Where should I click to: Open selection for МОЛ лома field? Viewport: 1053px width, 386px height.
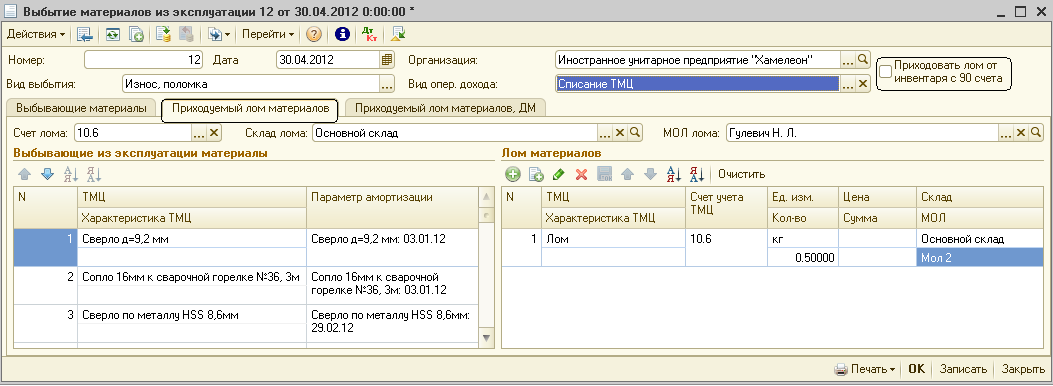click(x=1006, y=133)
